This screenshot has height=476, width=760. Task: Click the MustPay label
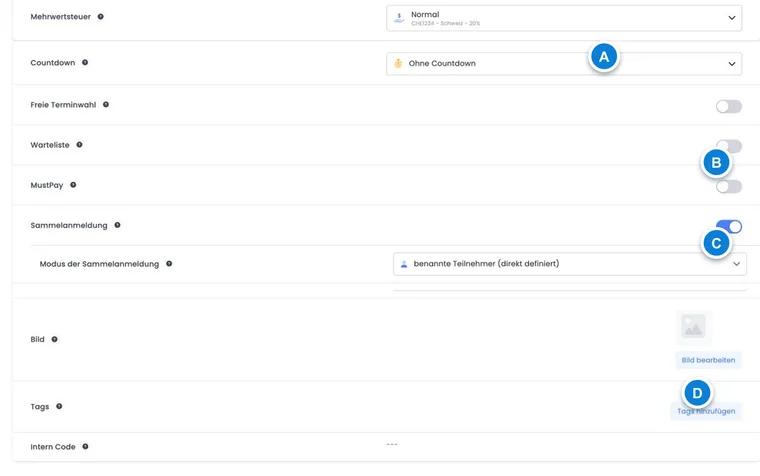tap(47, 185)
